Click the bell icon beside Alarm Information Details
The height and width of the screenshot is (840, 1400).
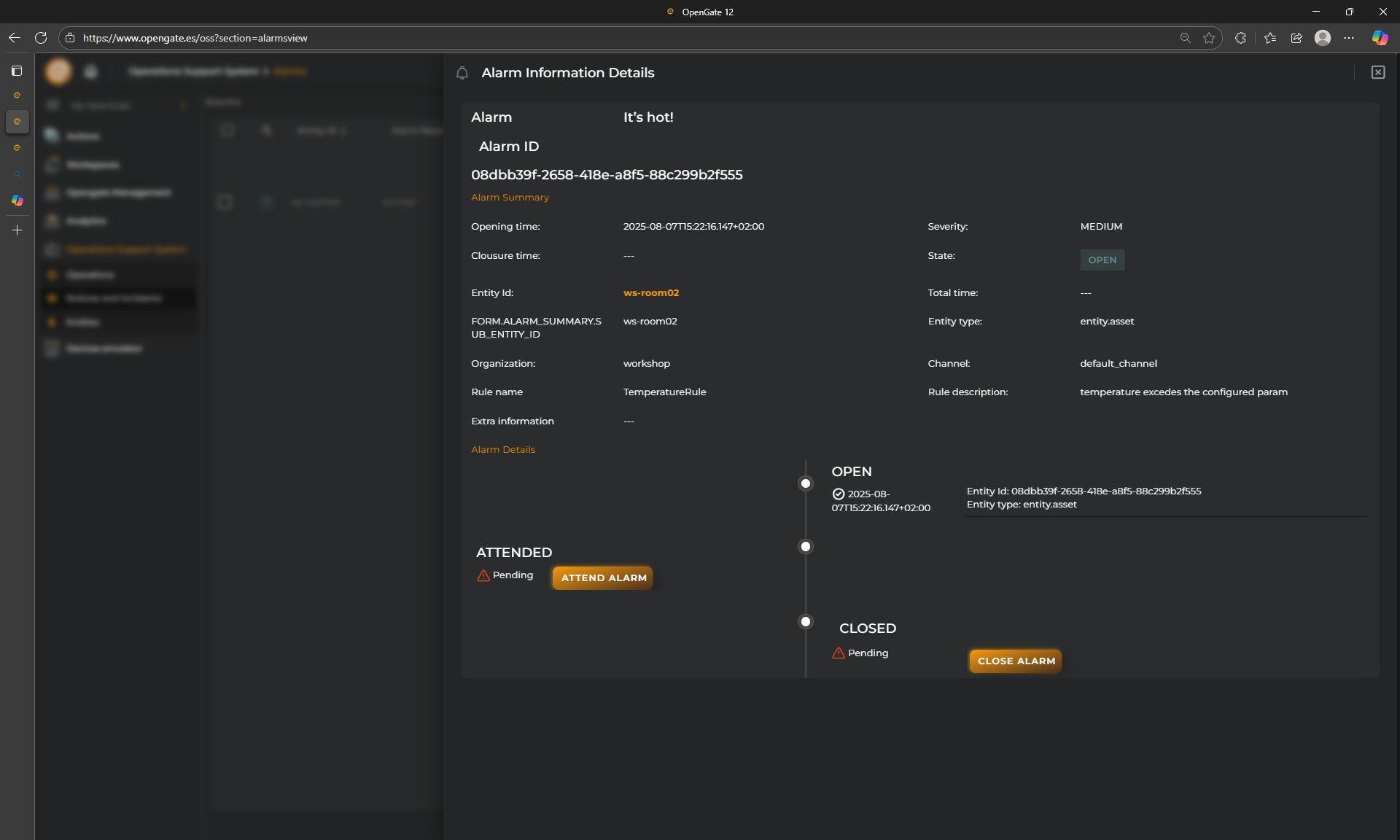(462, 73)
